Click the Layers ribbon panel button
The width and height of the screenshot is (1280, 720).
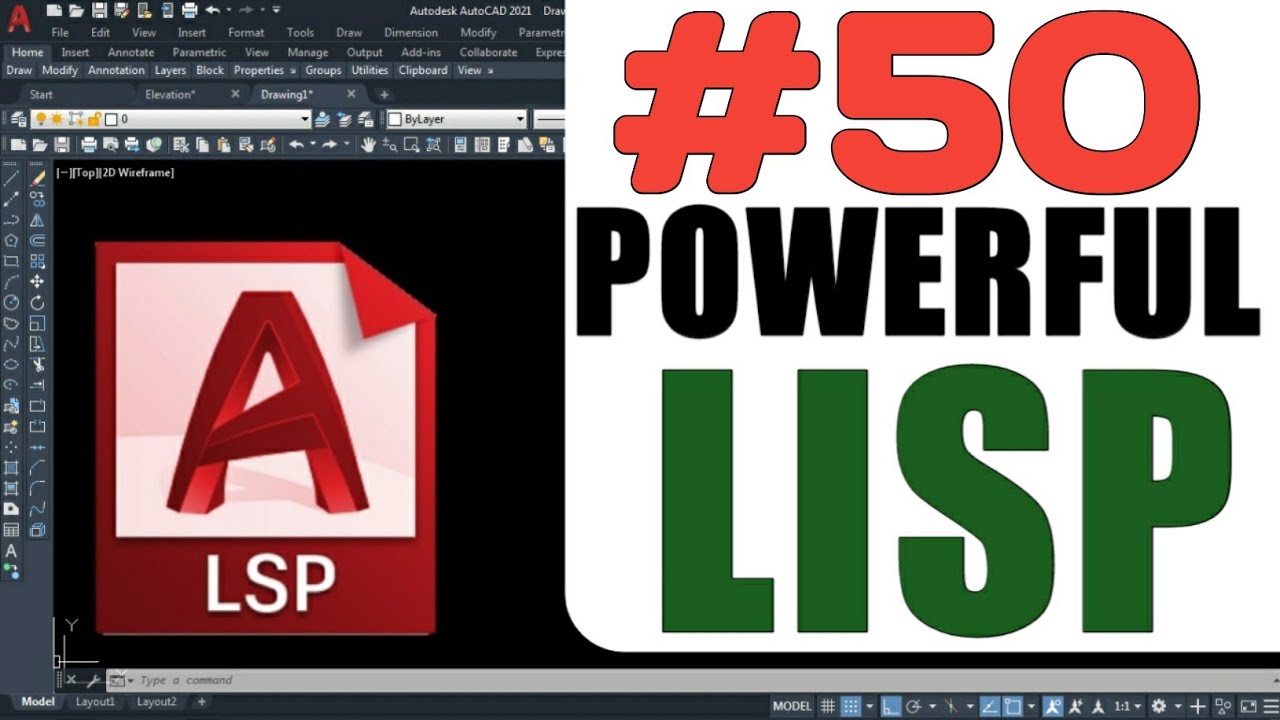(x=170, y=71)
